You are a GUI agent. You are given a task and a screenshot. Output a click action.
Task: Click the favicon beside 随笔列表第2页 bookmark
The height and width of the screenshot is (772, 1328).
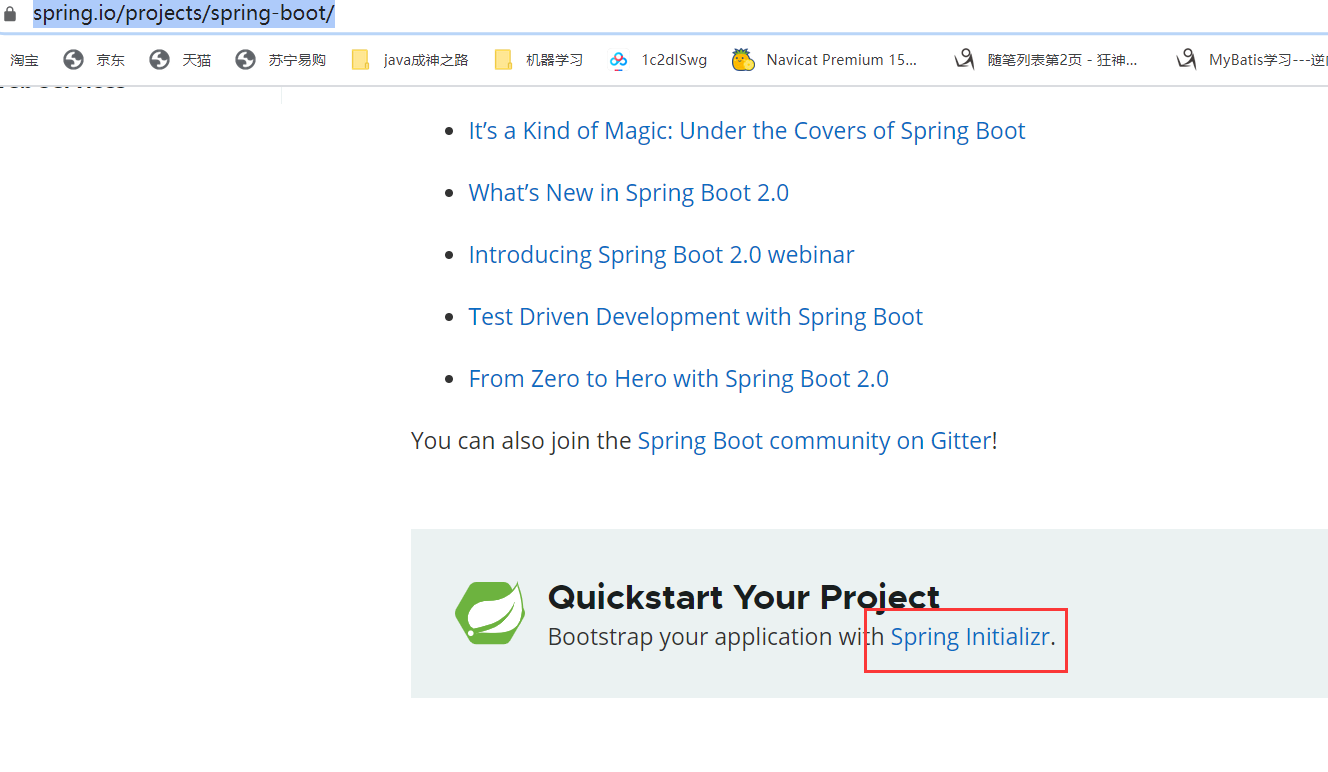pyautogui.click(x=964, y=60)
